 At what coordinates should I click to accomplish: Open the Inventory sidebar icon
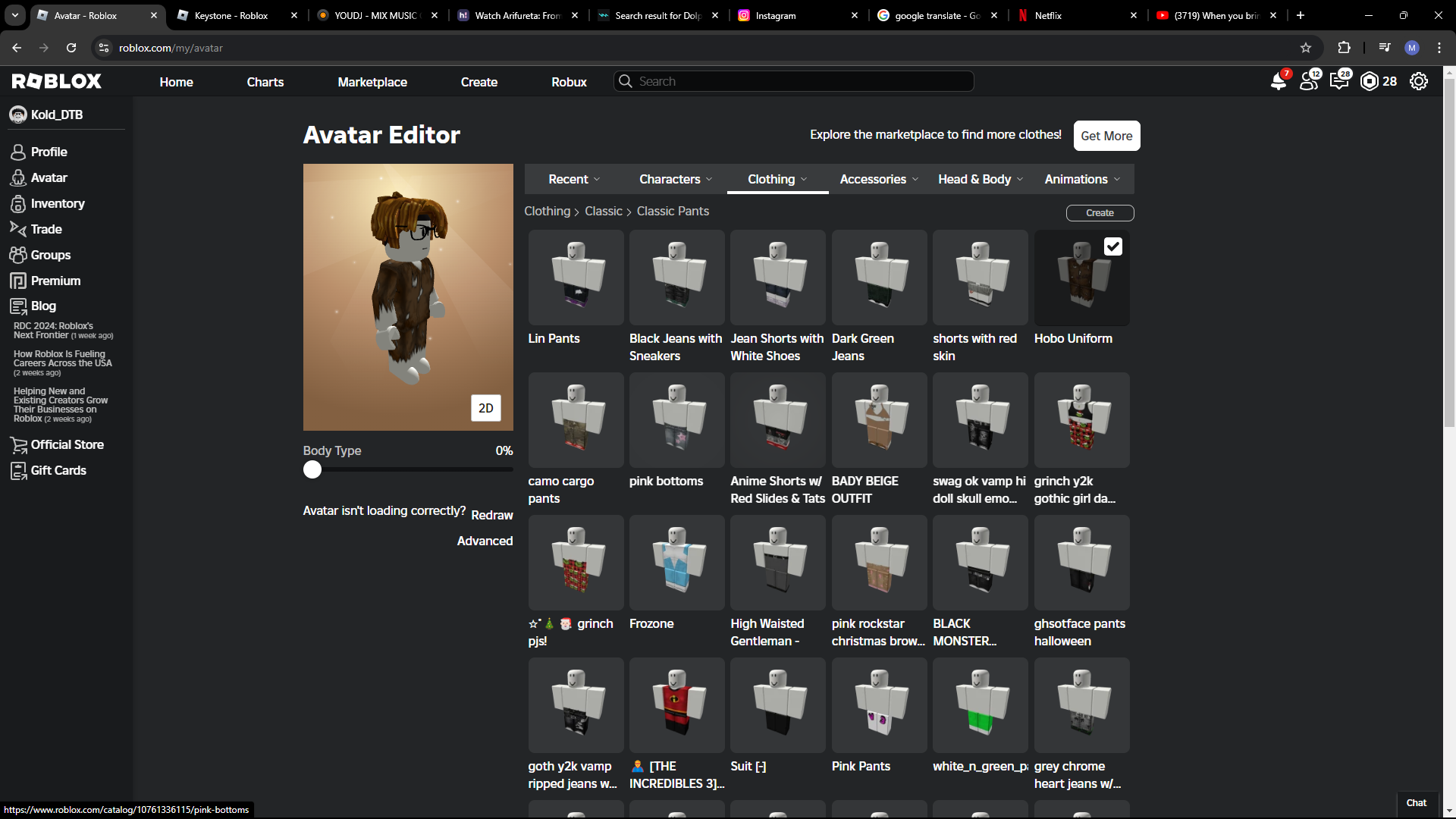coord(18,204)
